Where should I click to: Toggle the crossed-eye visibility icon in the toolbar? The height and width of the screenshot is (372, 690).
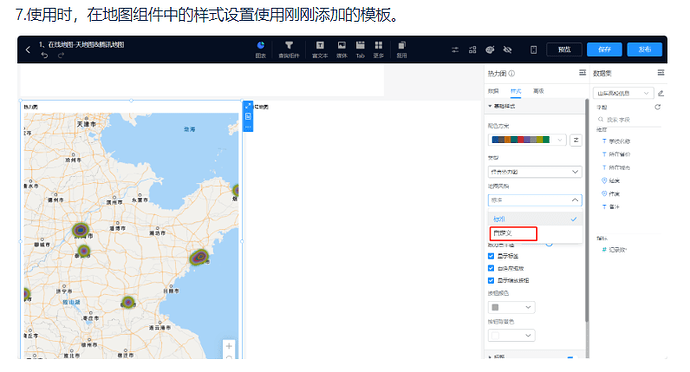point(507,50)
